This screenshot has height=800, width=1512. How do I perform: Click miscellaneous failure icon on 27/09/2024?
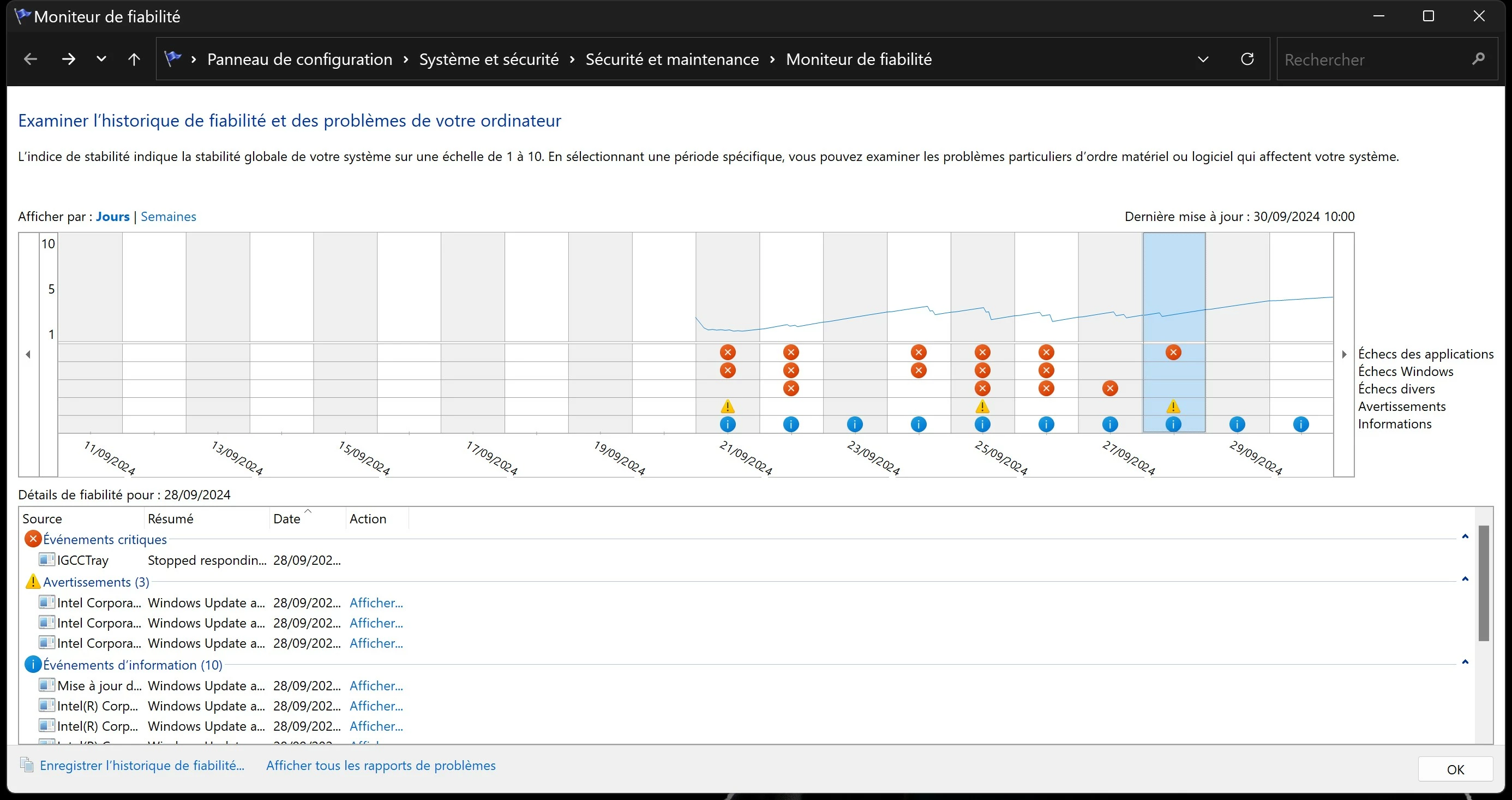[1109, 388]
